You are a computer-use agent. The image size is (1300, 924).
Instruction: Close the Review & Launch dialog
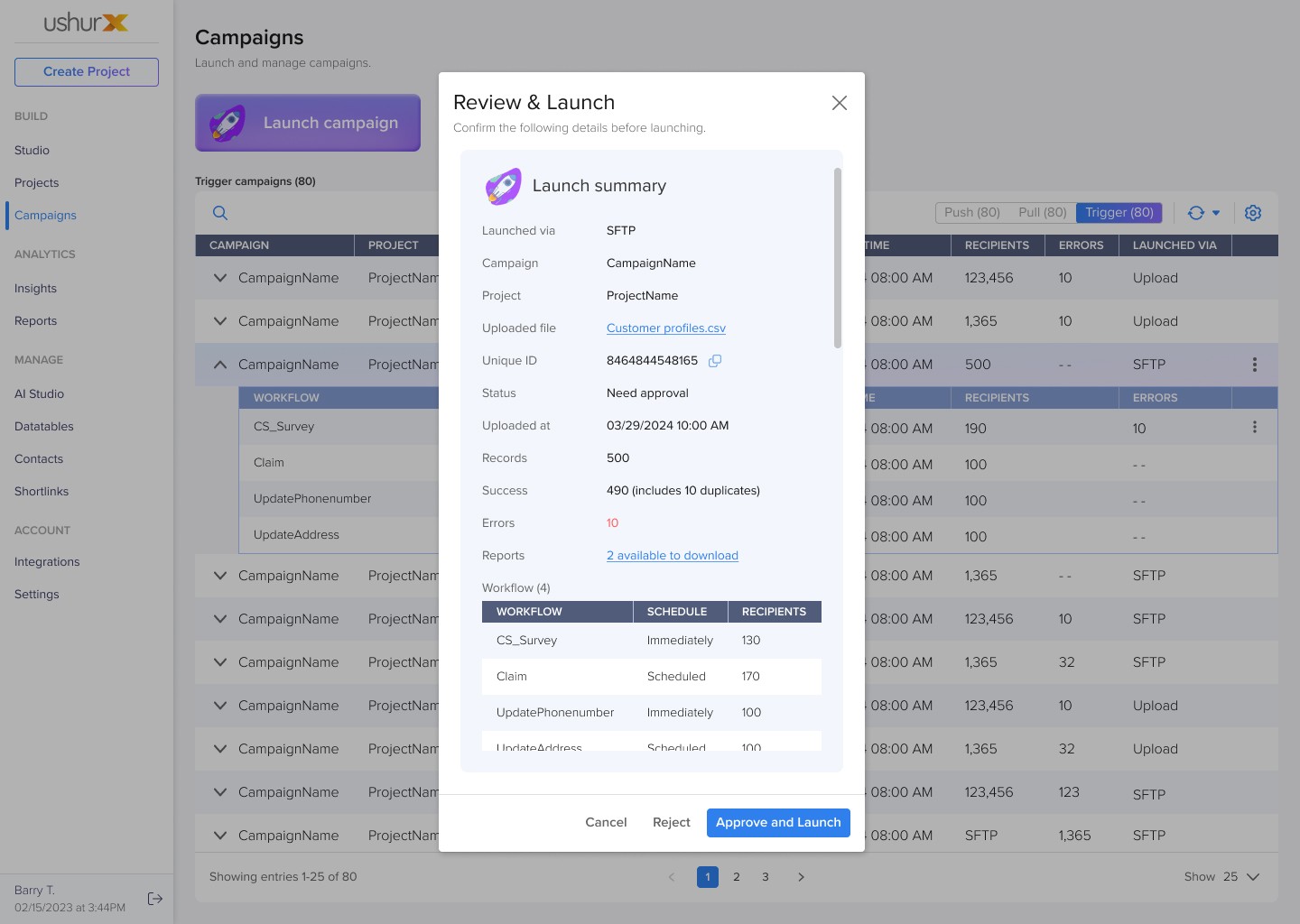pyautogui.click(x=840, y=103)
